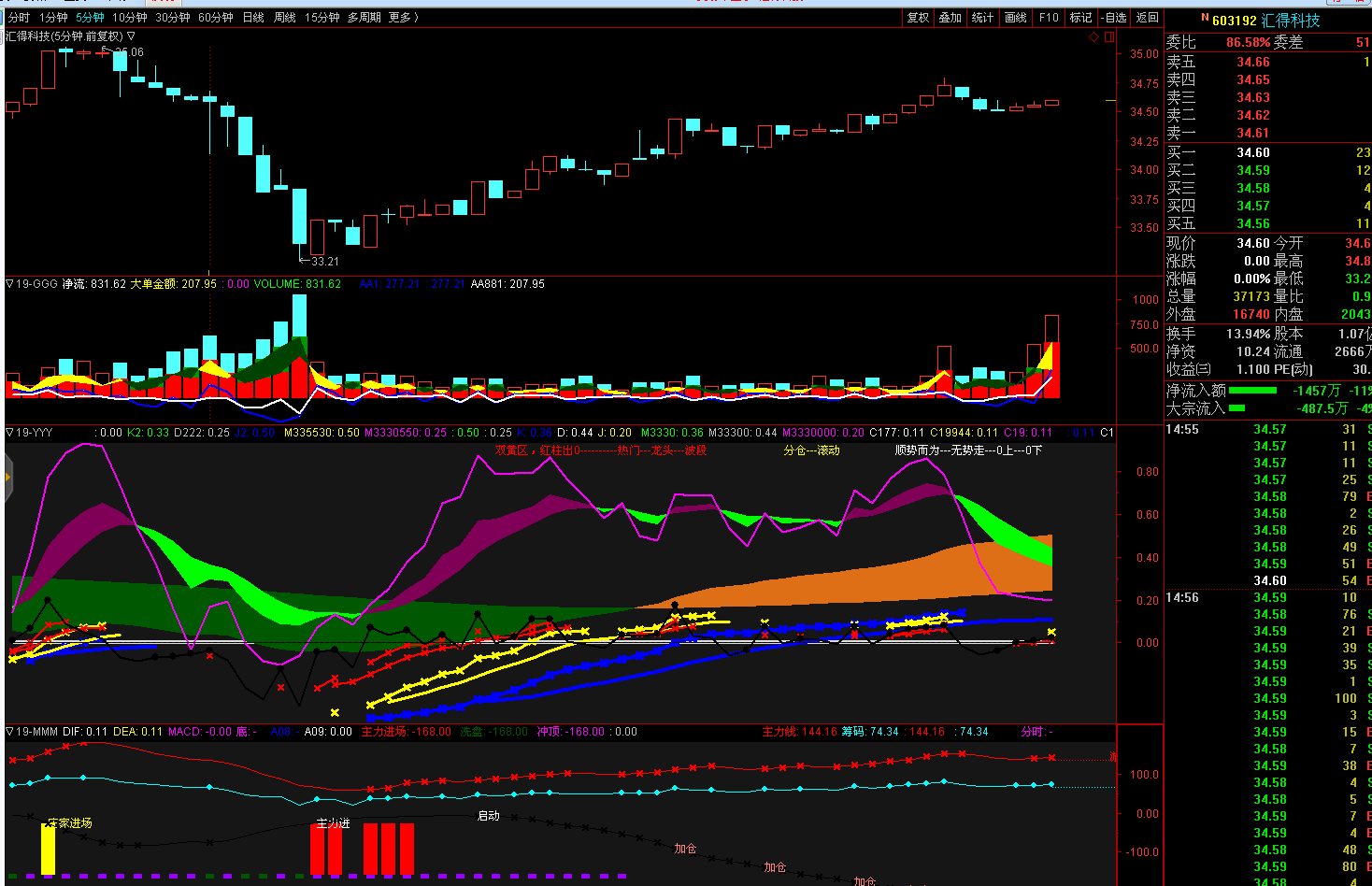This screenshot has height=886, width=1372.
Task: Open the 多周期 multi-period view
Action: point(364,18)
